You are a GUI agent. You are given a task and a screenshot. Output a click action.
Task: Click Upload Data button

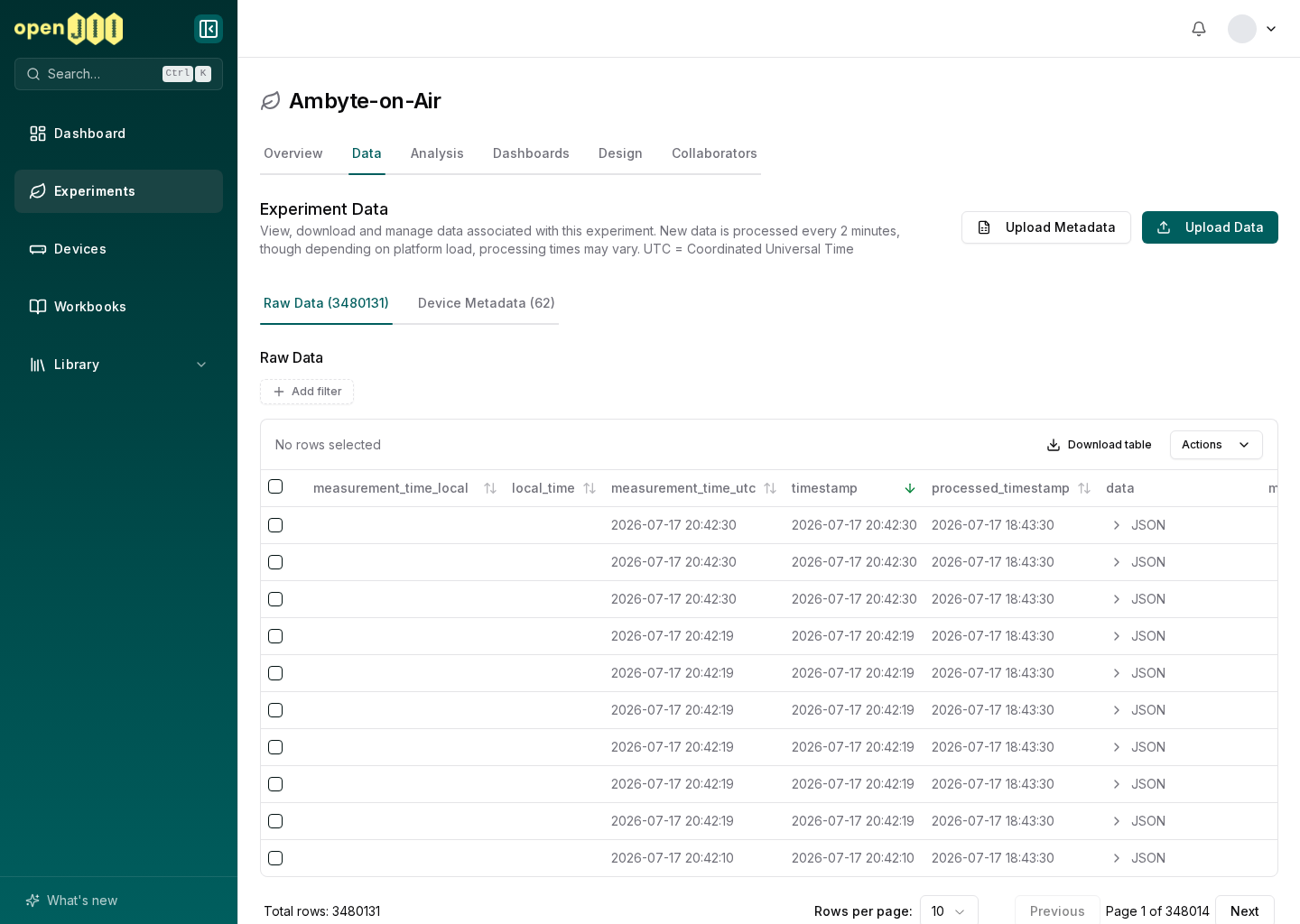pyautogui.click(x=1210, y=227)
